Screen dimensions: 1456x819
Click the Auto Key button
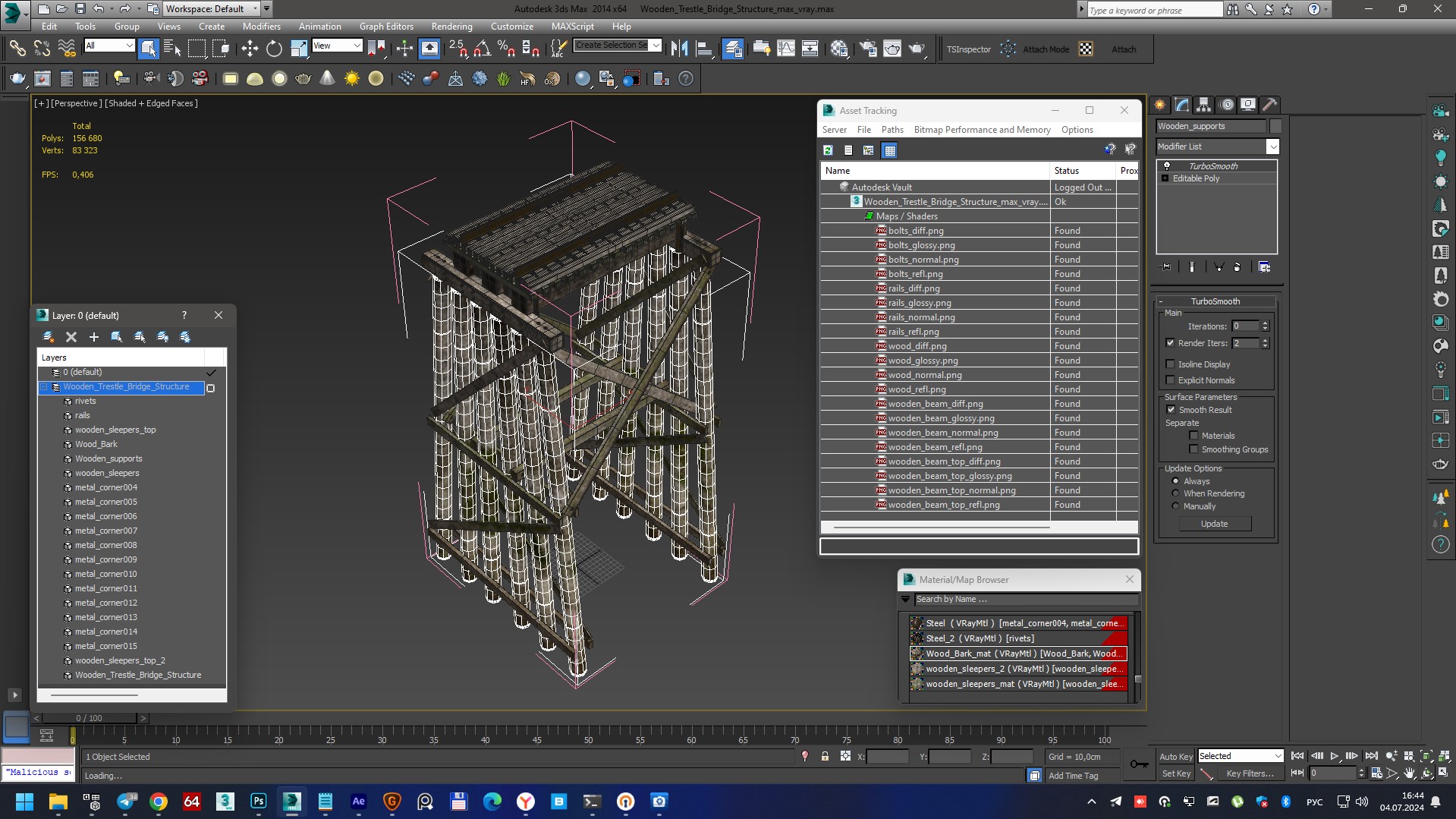point(1175,756)
